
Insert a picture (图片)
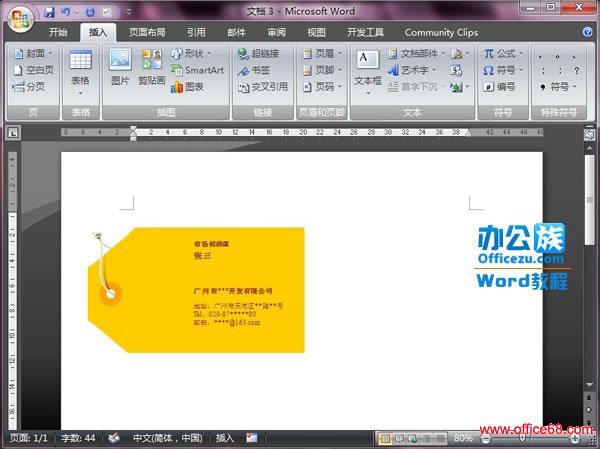pyautogui.click(x=120, y=67)
